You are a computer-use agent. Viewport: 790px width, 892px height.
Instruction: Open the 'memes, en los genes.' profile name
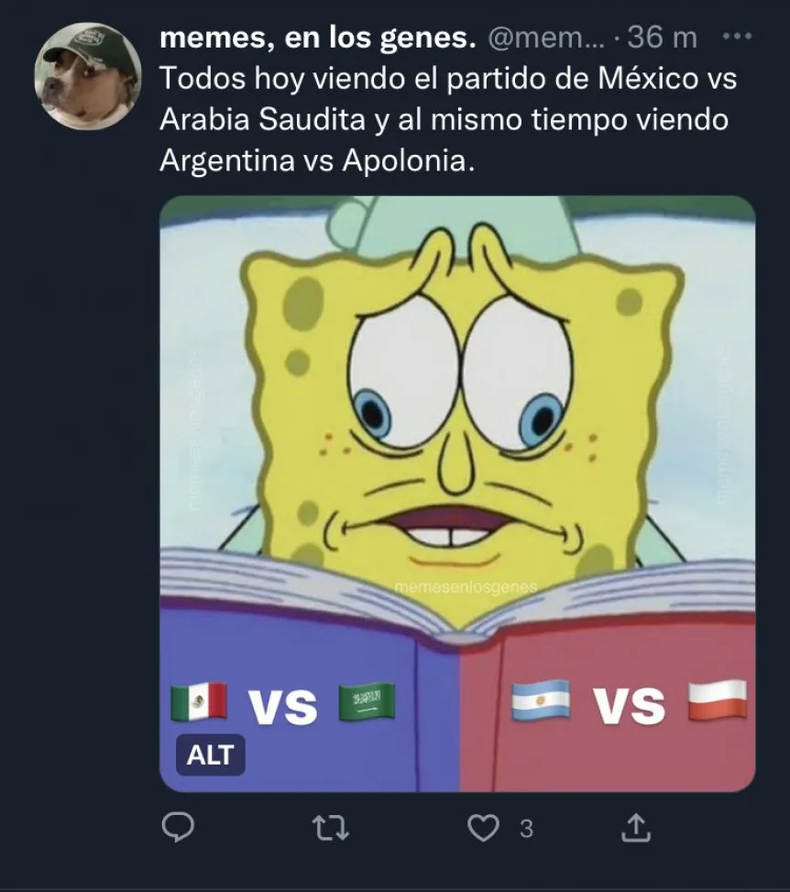click(317, 38)
